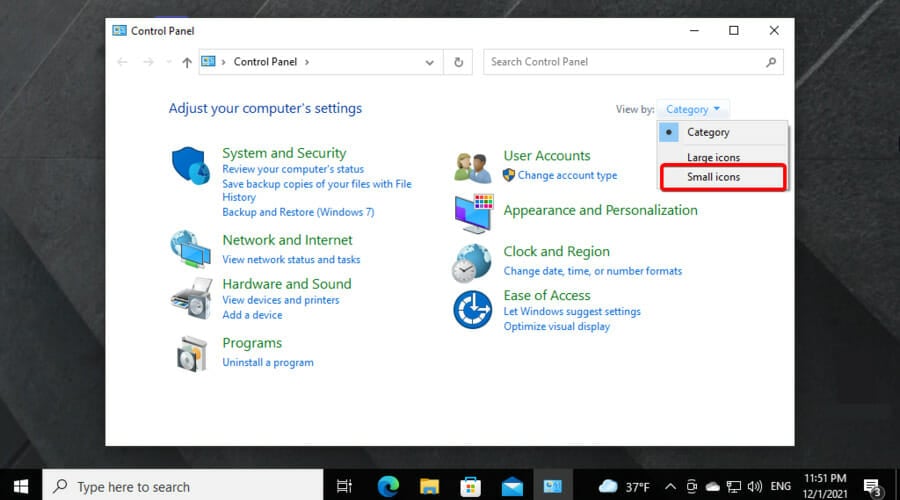900x500 pixels.
Task: Open System and Security shield icon
Action: [191, 166]
